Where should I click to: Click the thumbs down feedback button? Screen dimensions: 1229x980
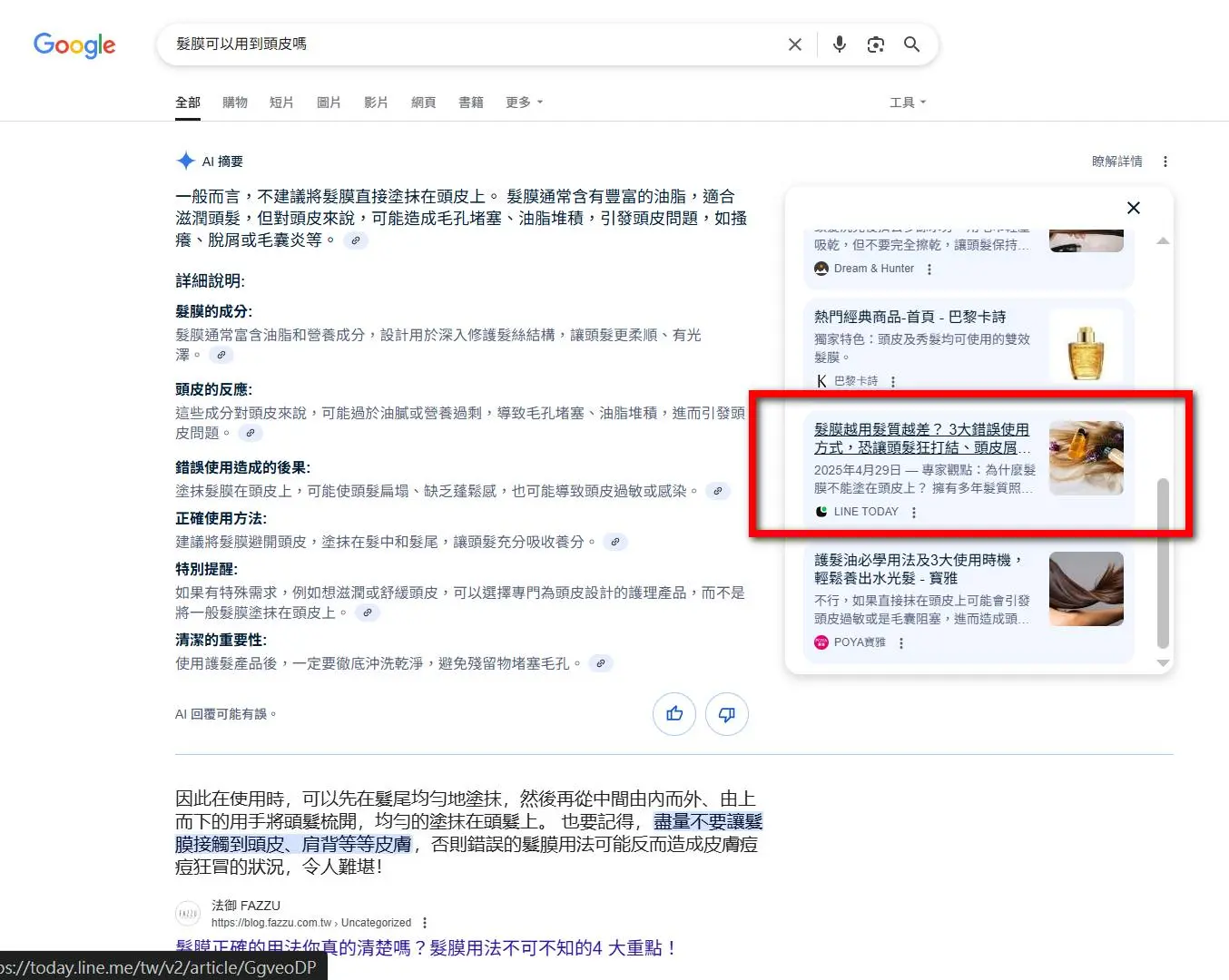pos(726,714)
